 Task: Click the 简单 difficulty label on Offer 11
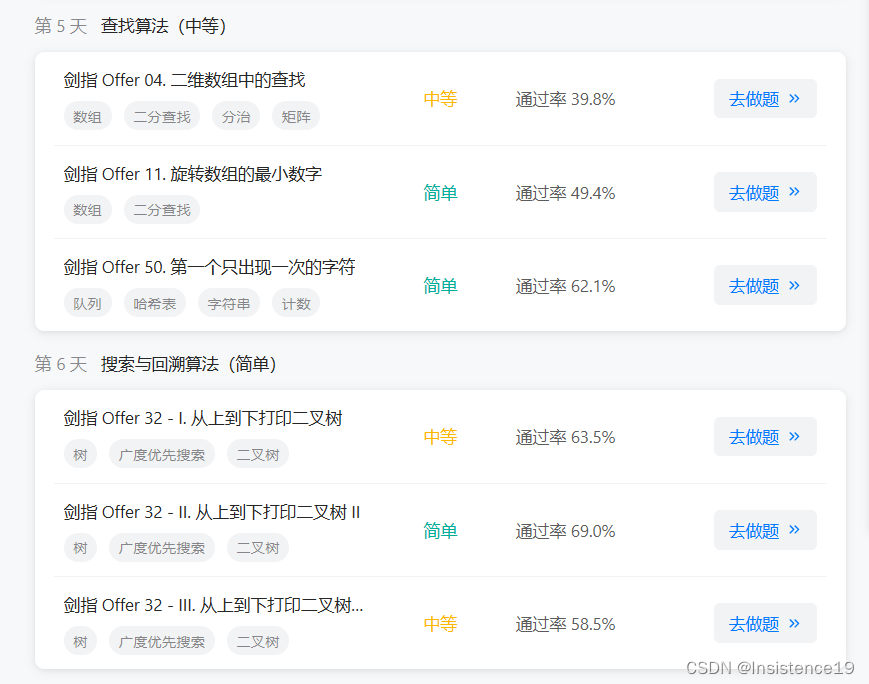pos(440,192)
